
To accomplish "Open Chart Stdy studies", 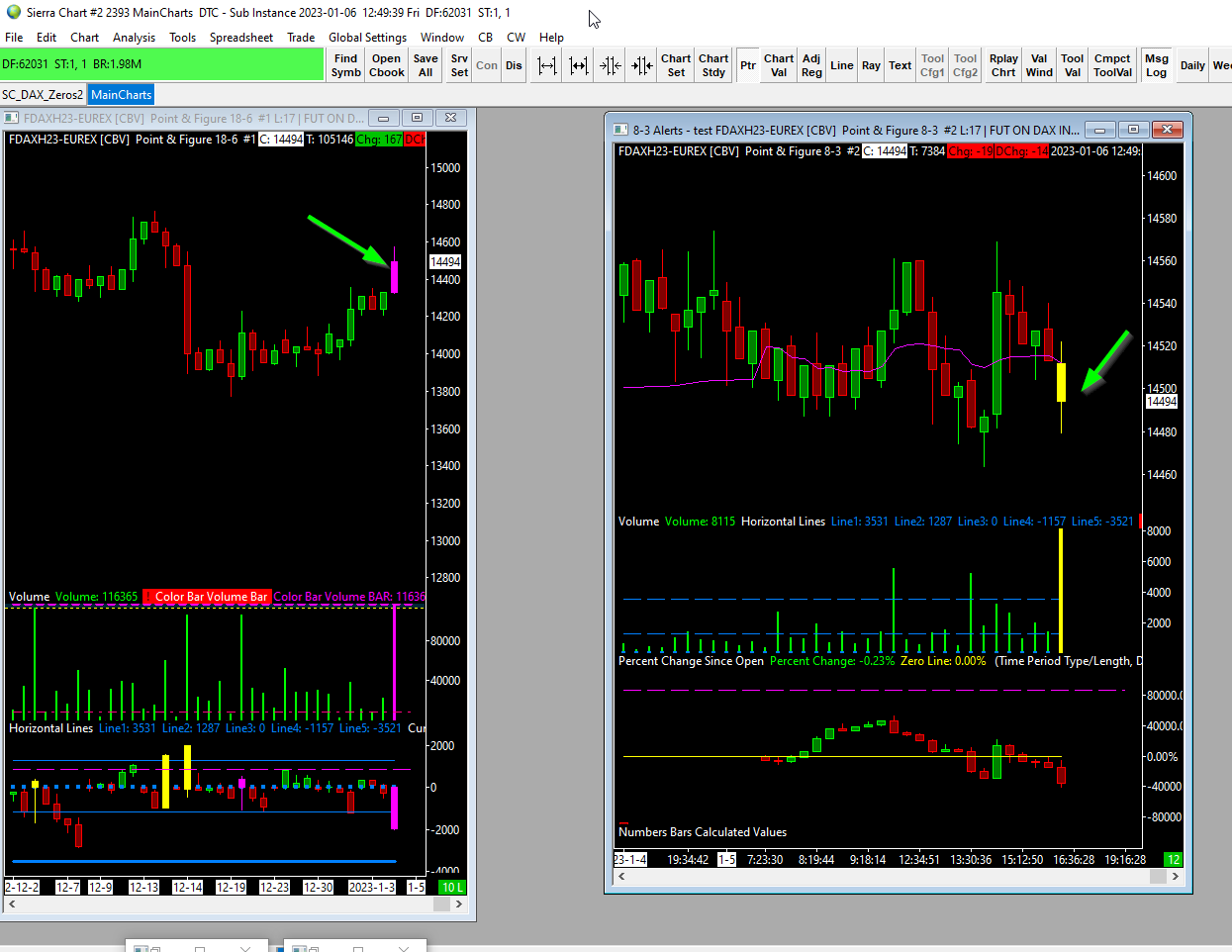I will point(713,65).
